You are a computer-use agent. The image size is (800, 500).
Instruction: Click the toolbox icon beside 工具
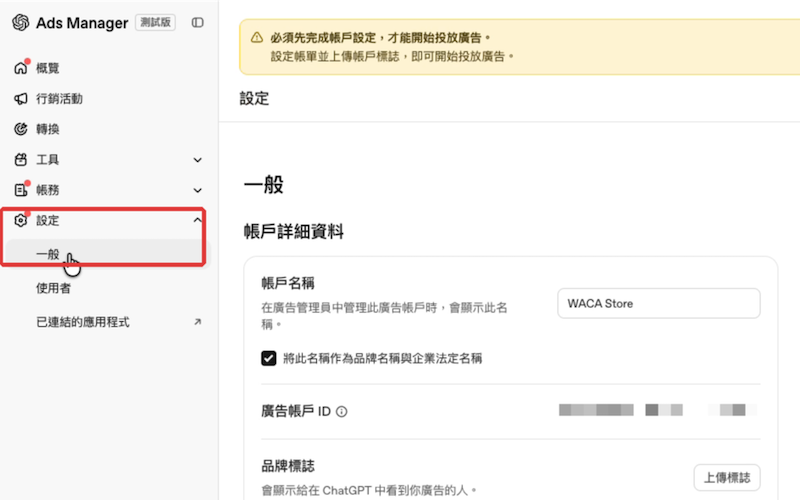[20, 160]
